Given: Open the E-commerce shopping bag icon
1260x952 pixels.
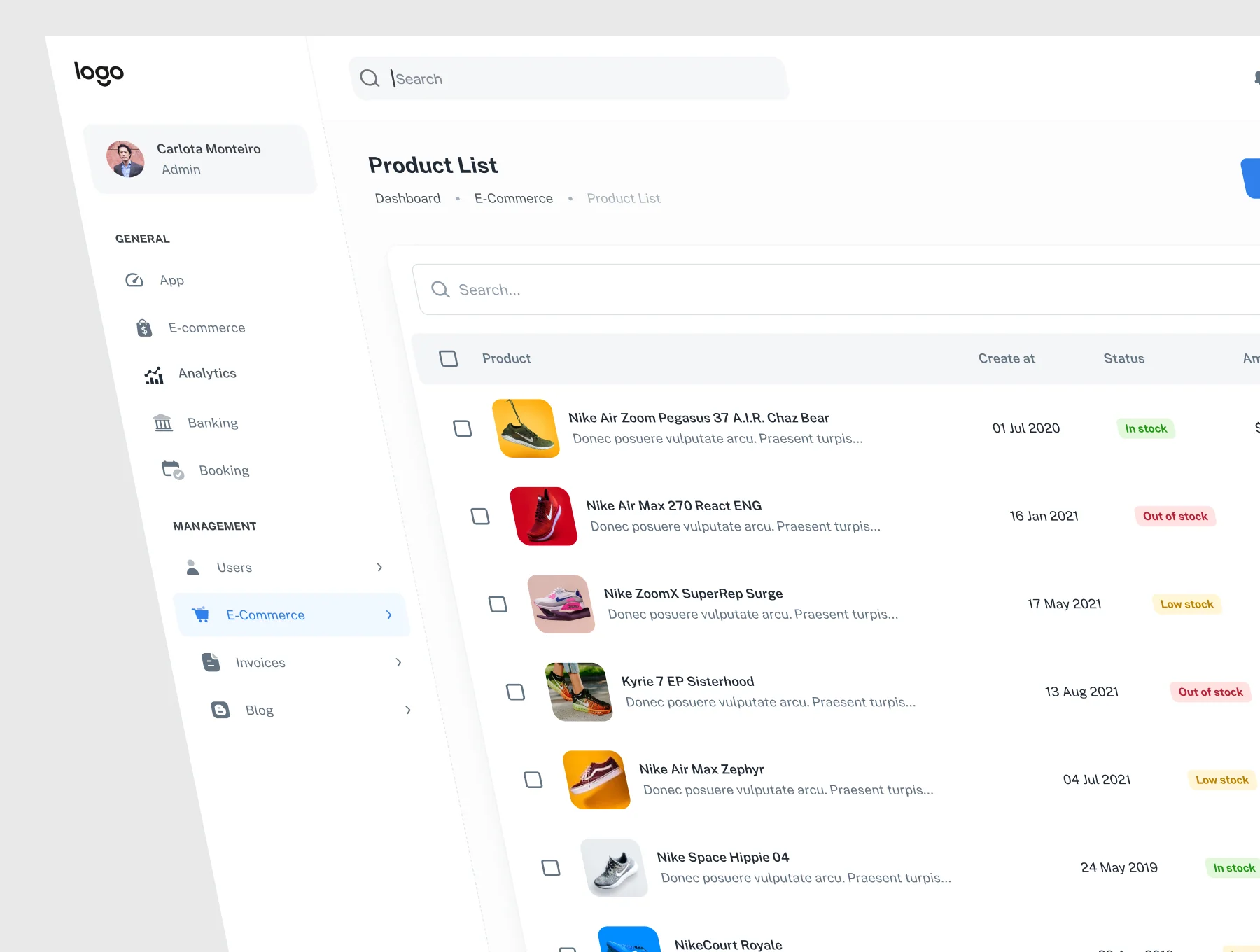Looking at the screenshot, I should 144,328.
